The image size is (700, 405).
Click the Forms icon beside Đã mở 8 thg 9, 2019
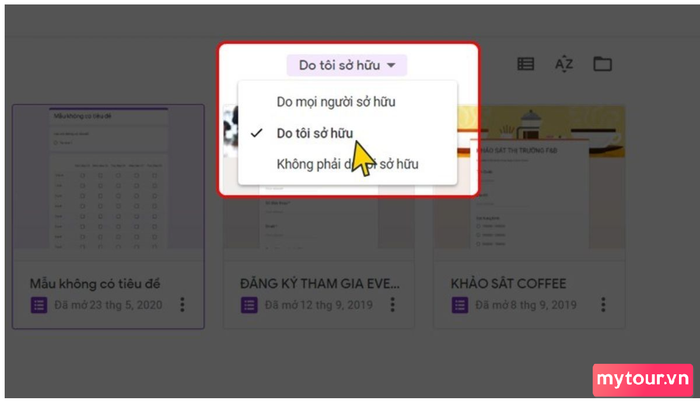pyautogui.click(x=460, y=305)
